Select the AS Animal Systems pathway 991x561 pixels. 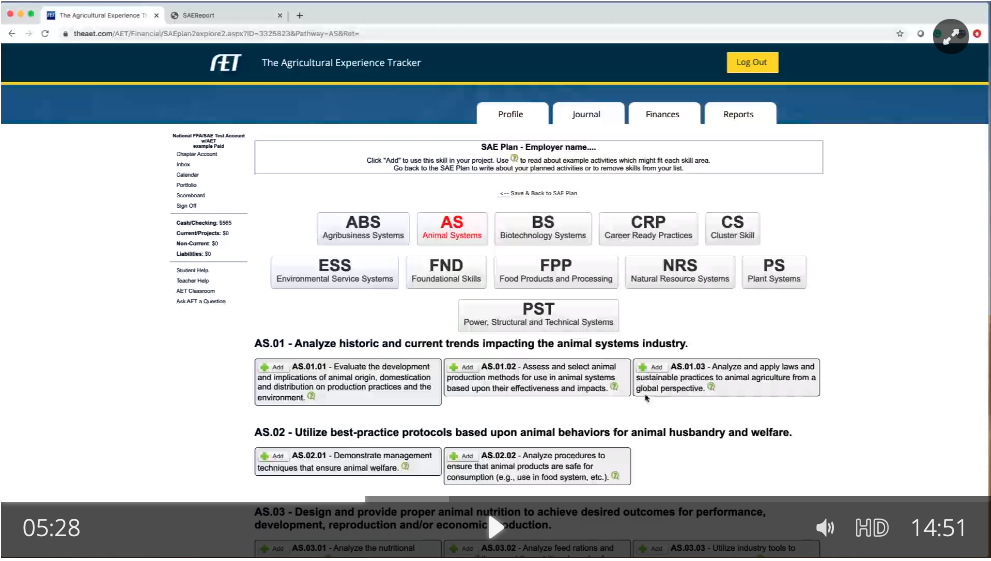tap(452, 227)
